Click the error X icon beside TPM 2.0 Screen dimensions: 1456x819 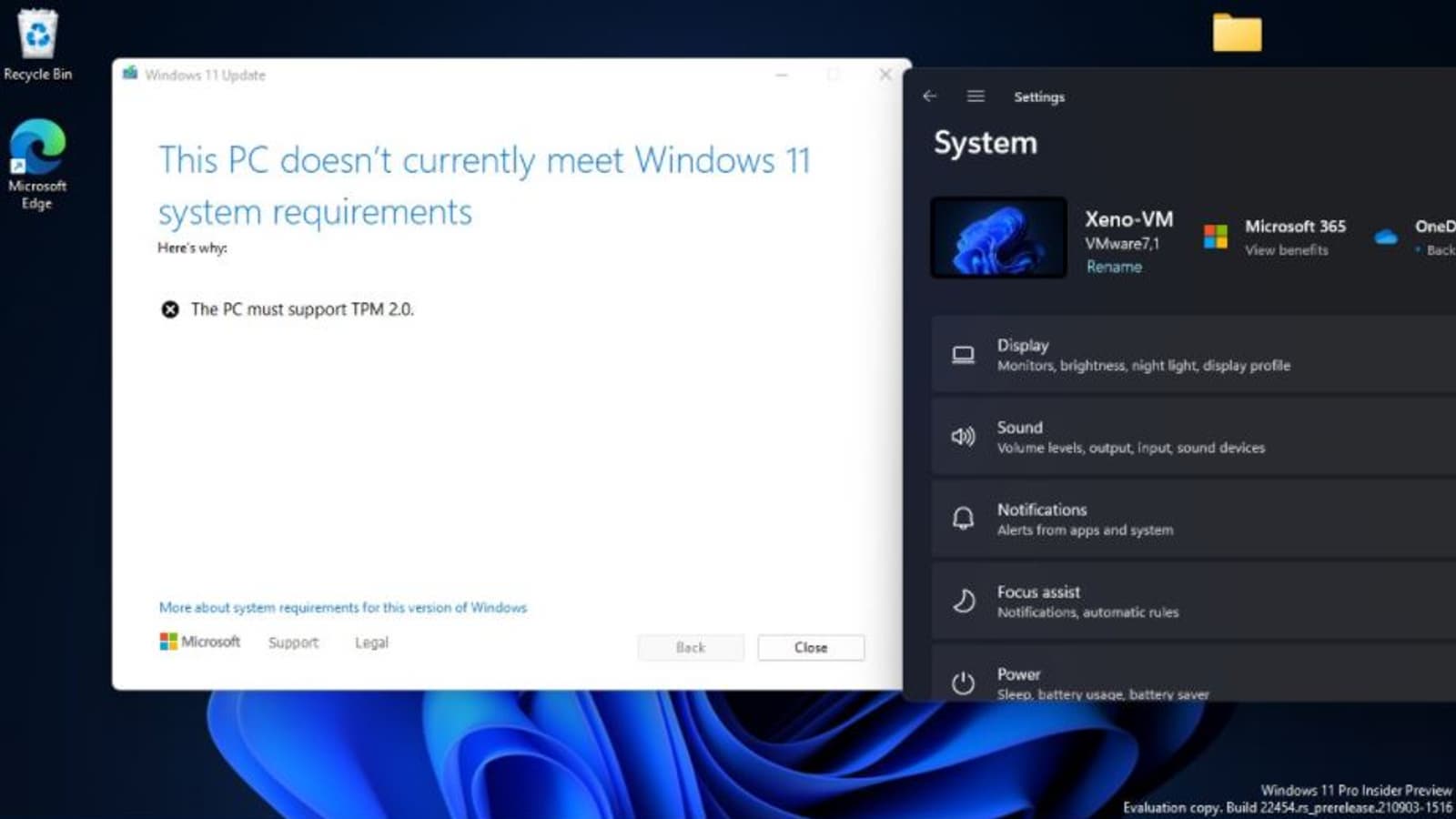pyautogui.click(x=170, y=309)
